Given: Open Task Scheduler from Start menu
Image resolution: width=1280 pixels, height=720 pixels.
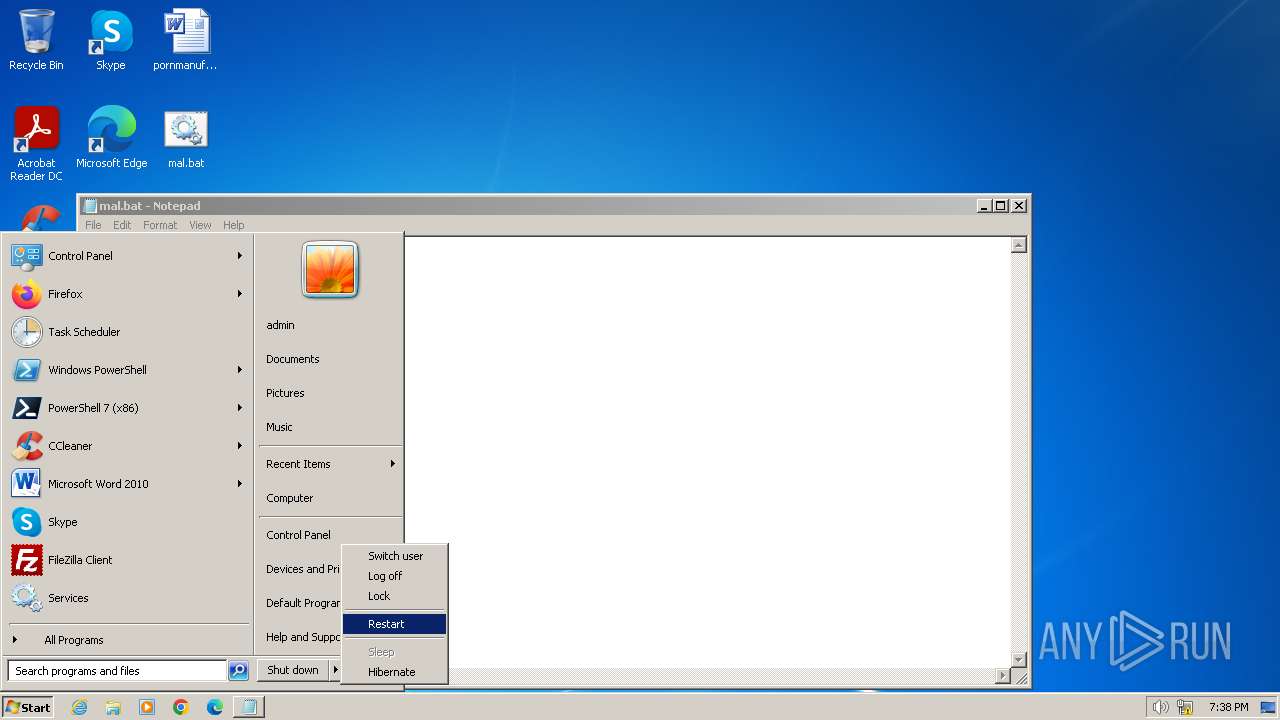Looking at the screenshot, I should tap(128, 332).
